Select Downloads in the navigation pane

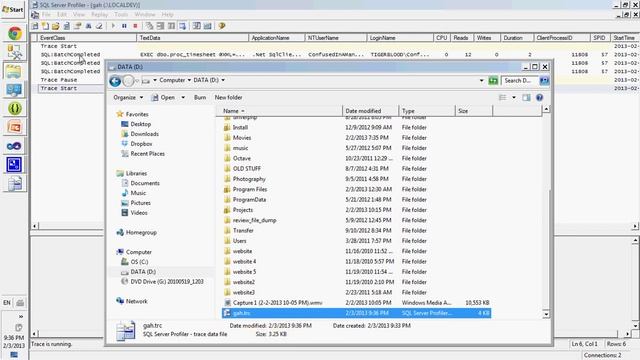coord(140,134)
